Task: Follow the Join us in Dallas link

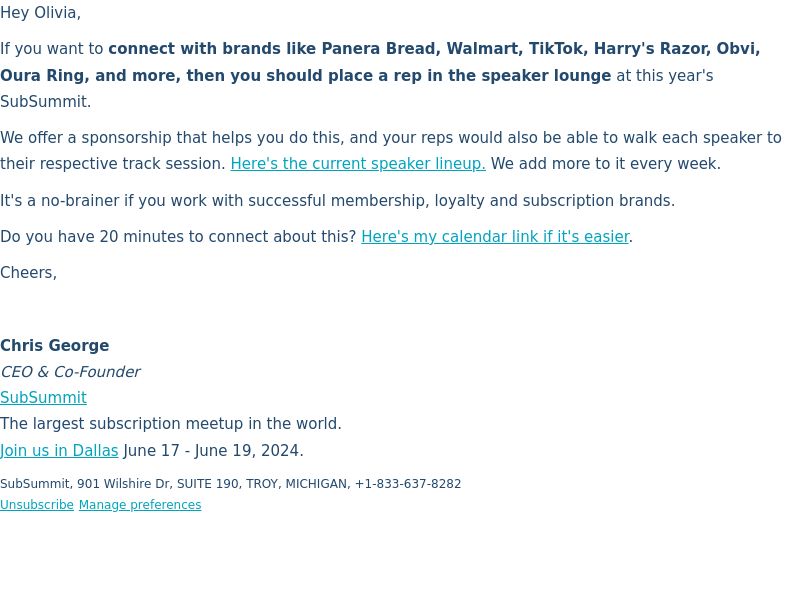Action: 59,451
